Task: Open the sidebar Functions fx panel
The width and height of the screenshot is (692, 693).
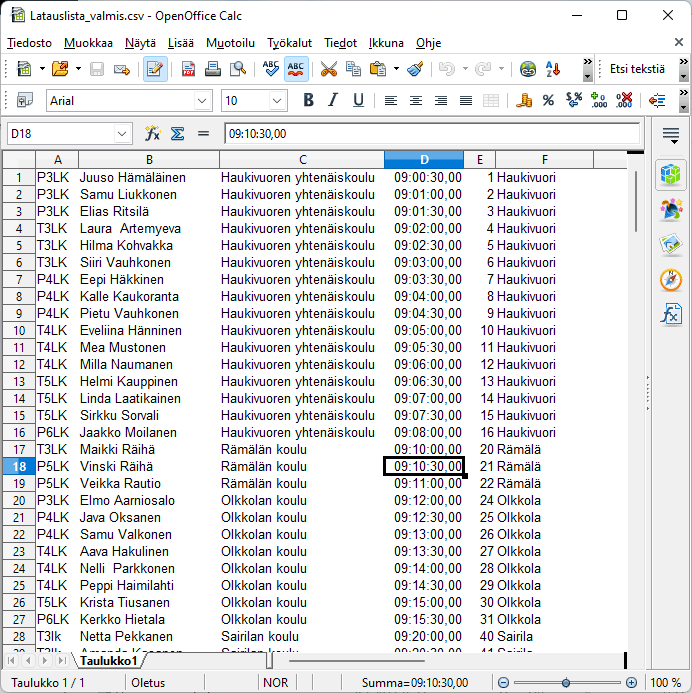Action: 671,314
